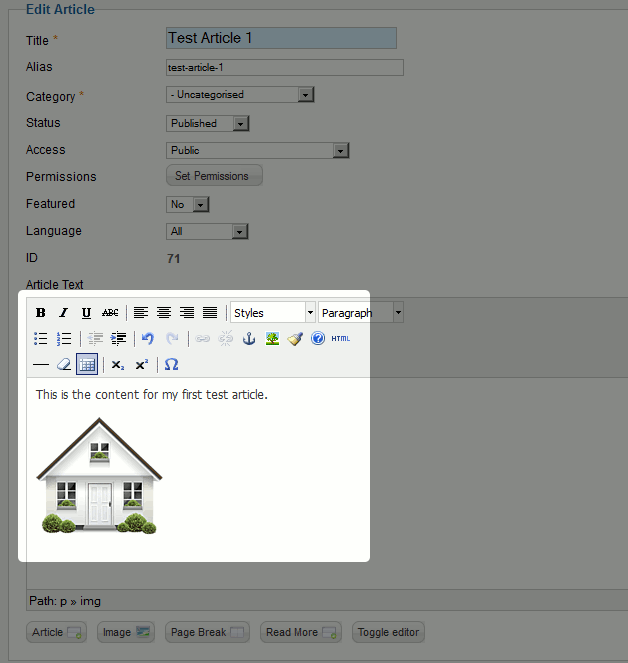Click the text 'This is the content for my first test article.'

(152, 395)
